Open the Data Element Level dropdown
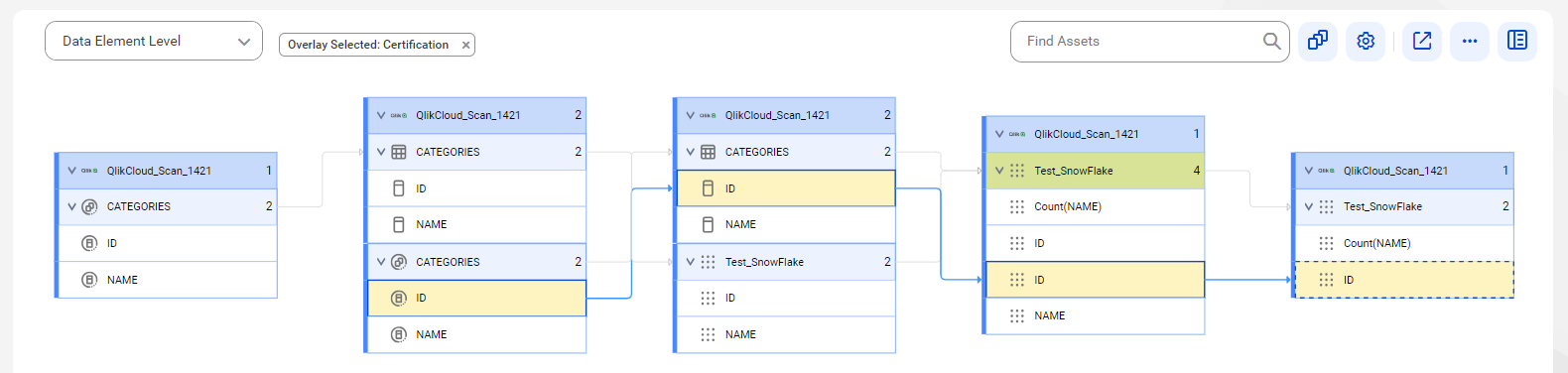Screen dimensions: 1568x373 [154, 41]
